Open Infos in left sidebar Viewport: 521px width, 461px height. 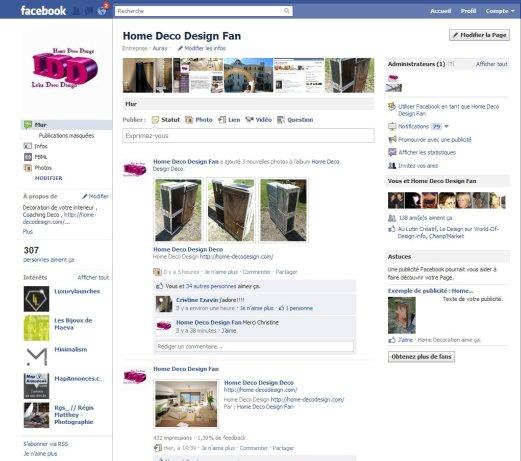pos(35,146)
